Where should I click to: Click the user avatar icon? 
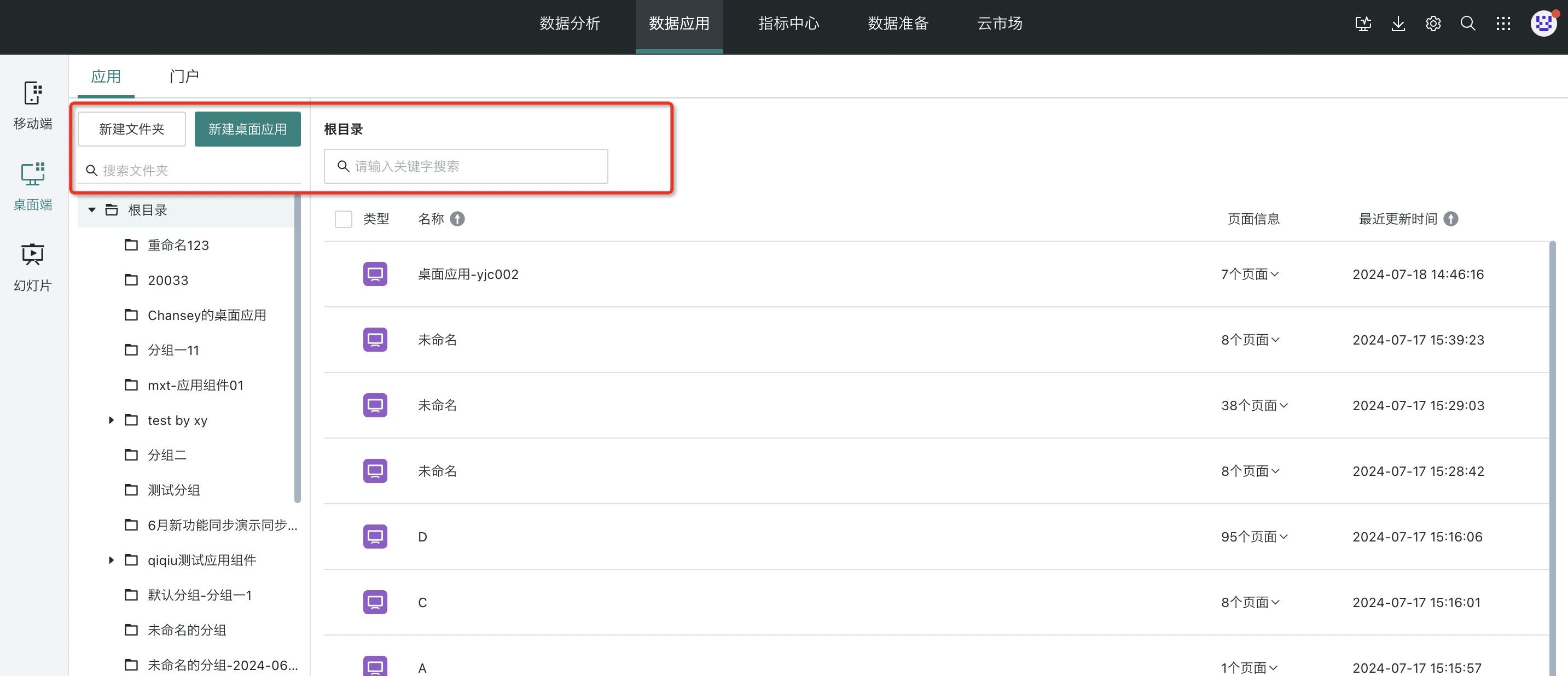(x=1543, y=24)
